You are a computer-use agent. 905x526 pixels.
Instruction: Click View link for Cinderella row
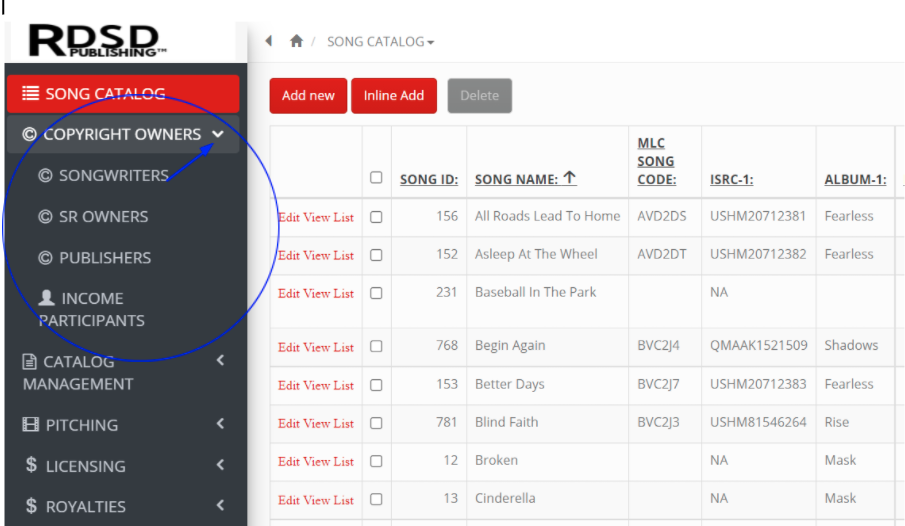coord(316,501)
